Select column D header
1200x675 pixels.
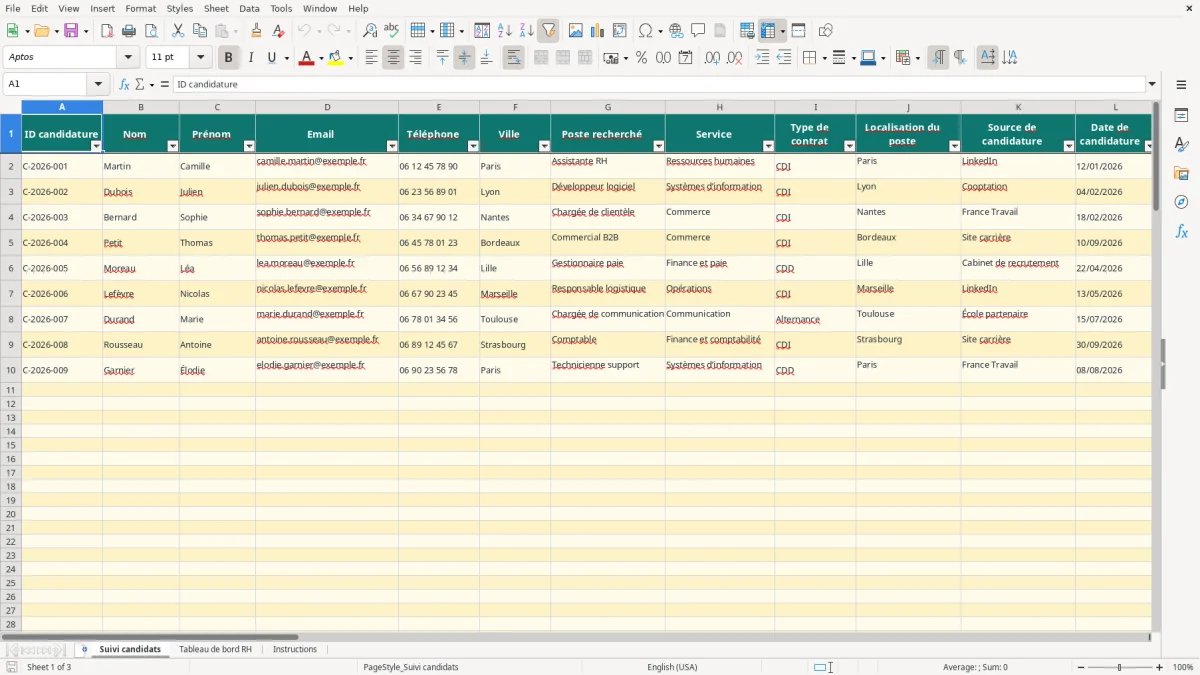coord(327,107)
